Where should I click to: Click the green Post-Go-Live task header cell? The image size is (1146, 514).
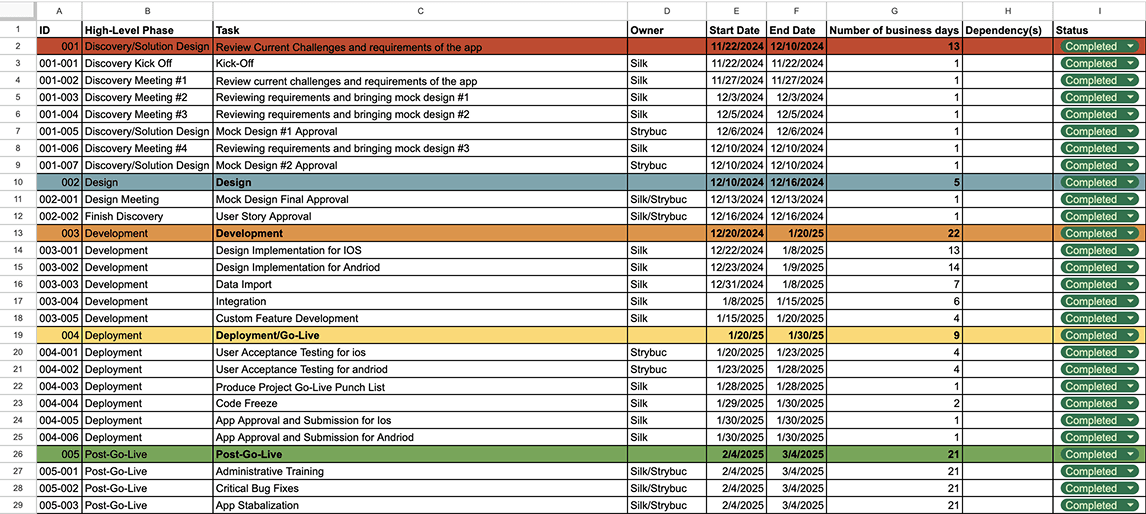[420, 454]
